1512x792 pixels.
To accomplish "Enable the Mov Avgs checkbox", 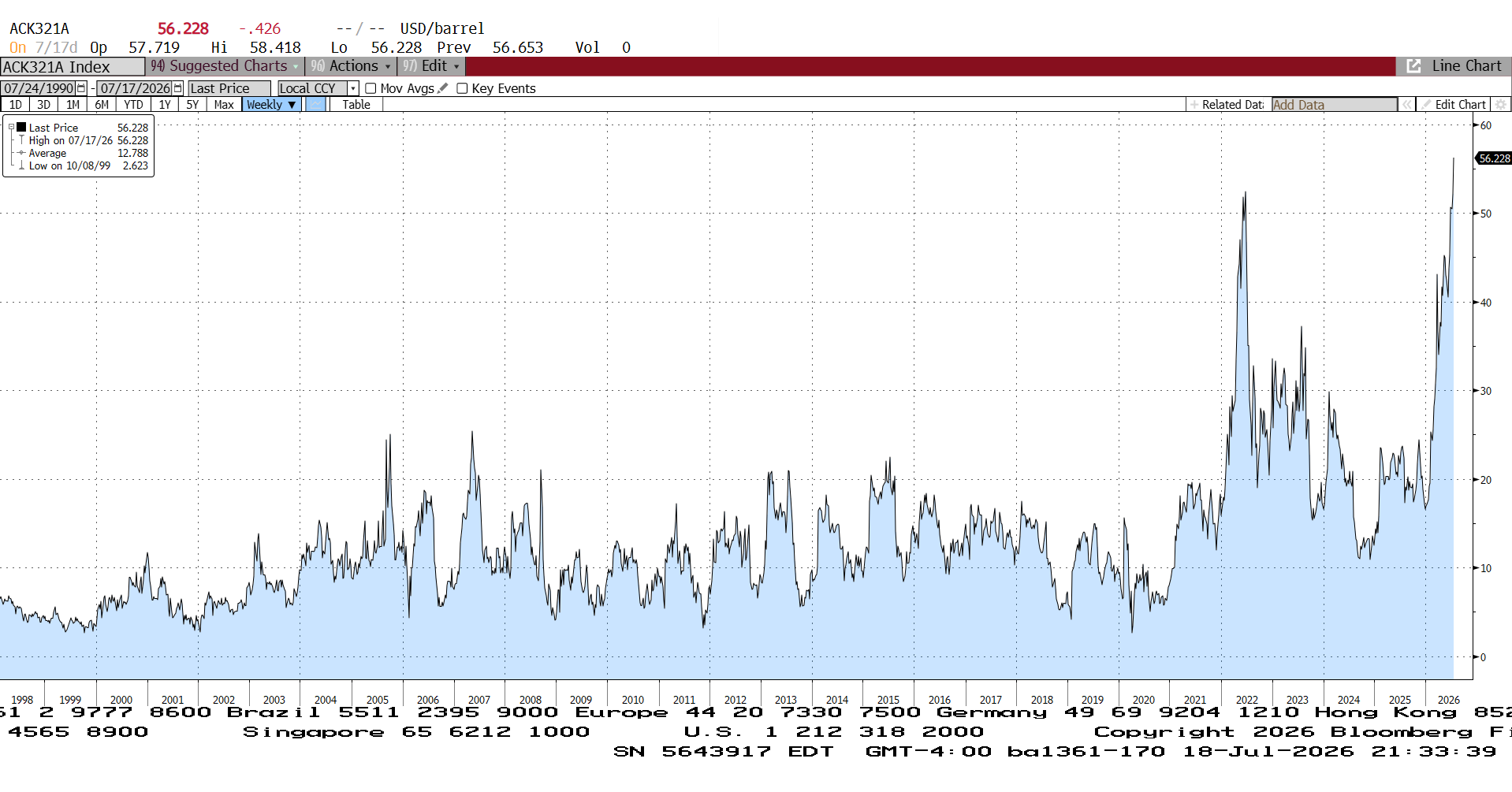I will click(371, 88).
